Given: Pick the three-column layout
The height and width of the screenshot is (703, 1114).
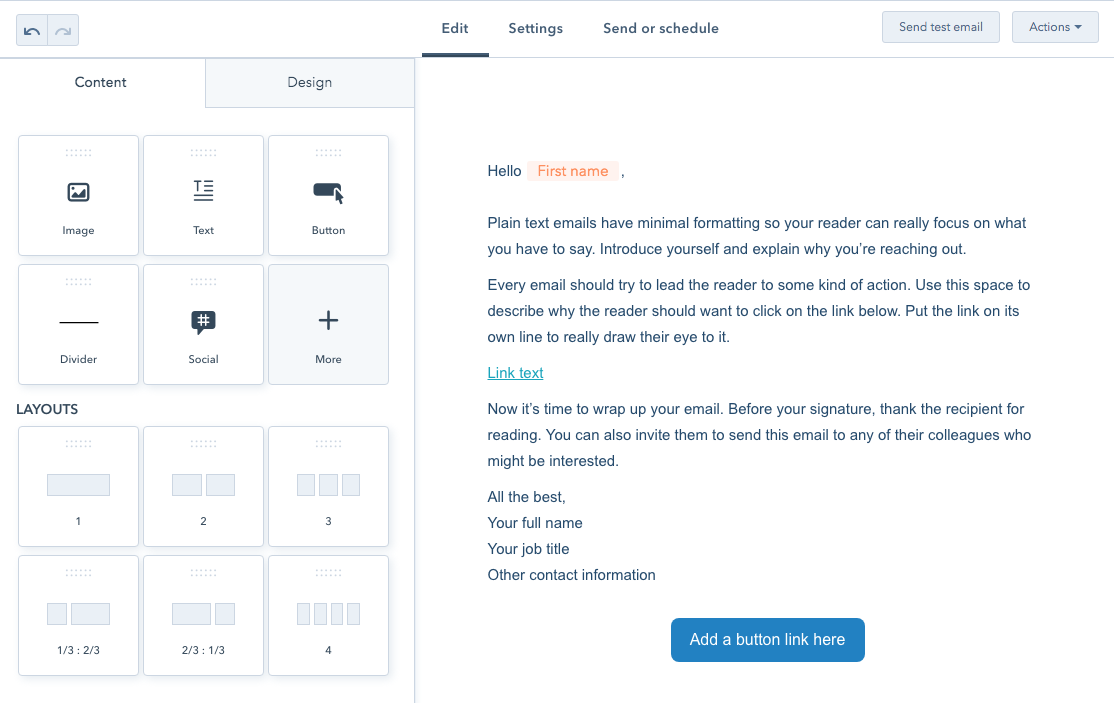Looking at the screenshot, I should click(328, 486).
